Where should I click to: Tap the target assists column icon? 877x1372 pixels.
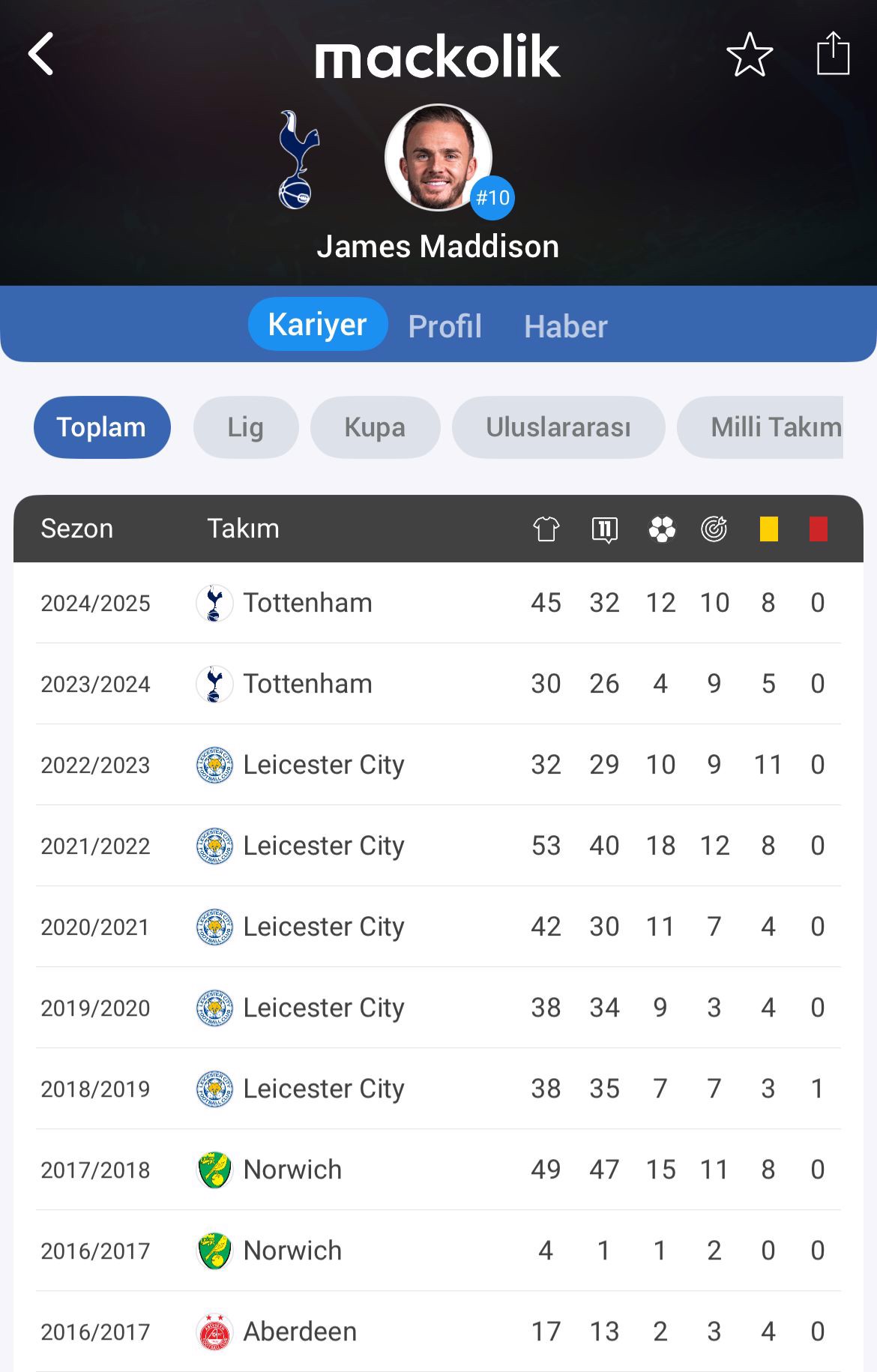[714, 529]
